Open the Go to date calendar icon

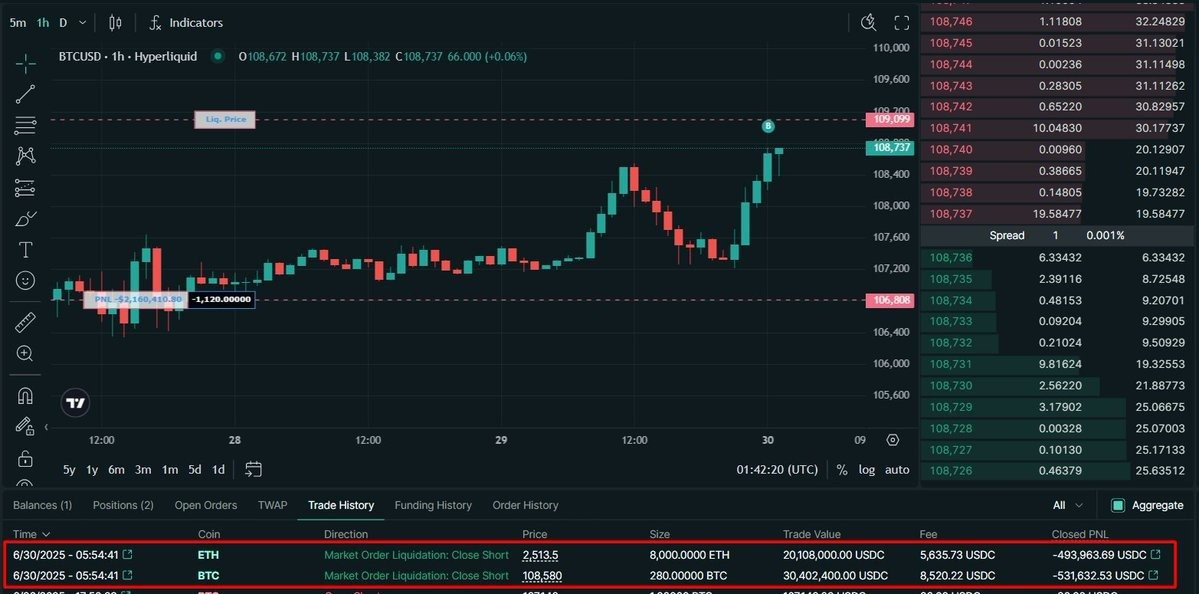[253, 469]
